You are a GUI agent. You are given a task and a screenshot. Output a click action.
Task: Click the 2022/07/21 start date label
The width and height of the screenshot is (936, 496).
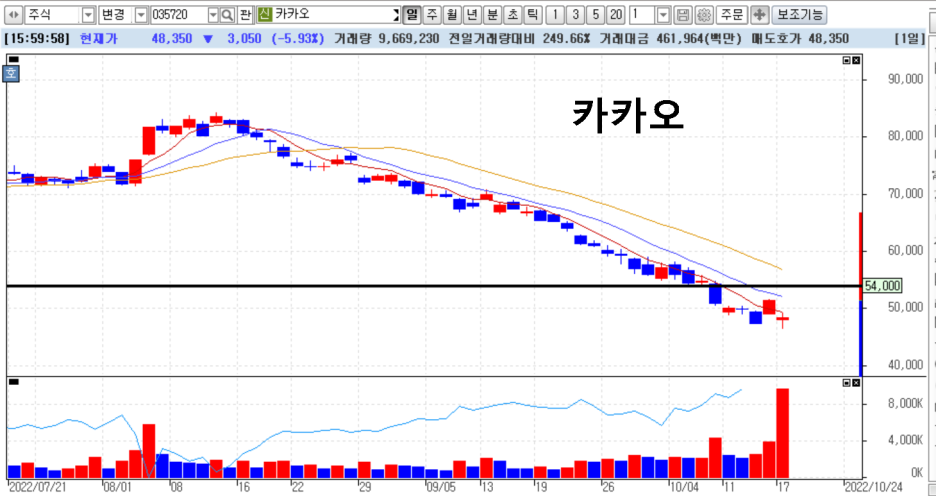pos(37,487)
